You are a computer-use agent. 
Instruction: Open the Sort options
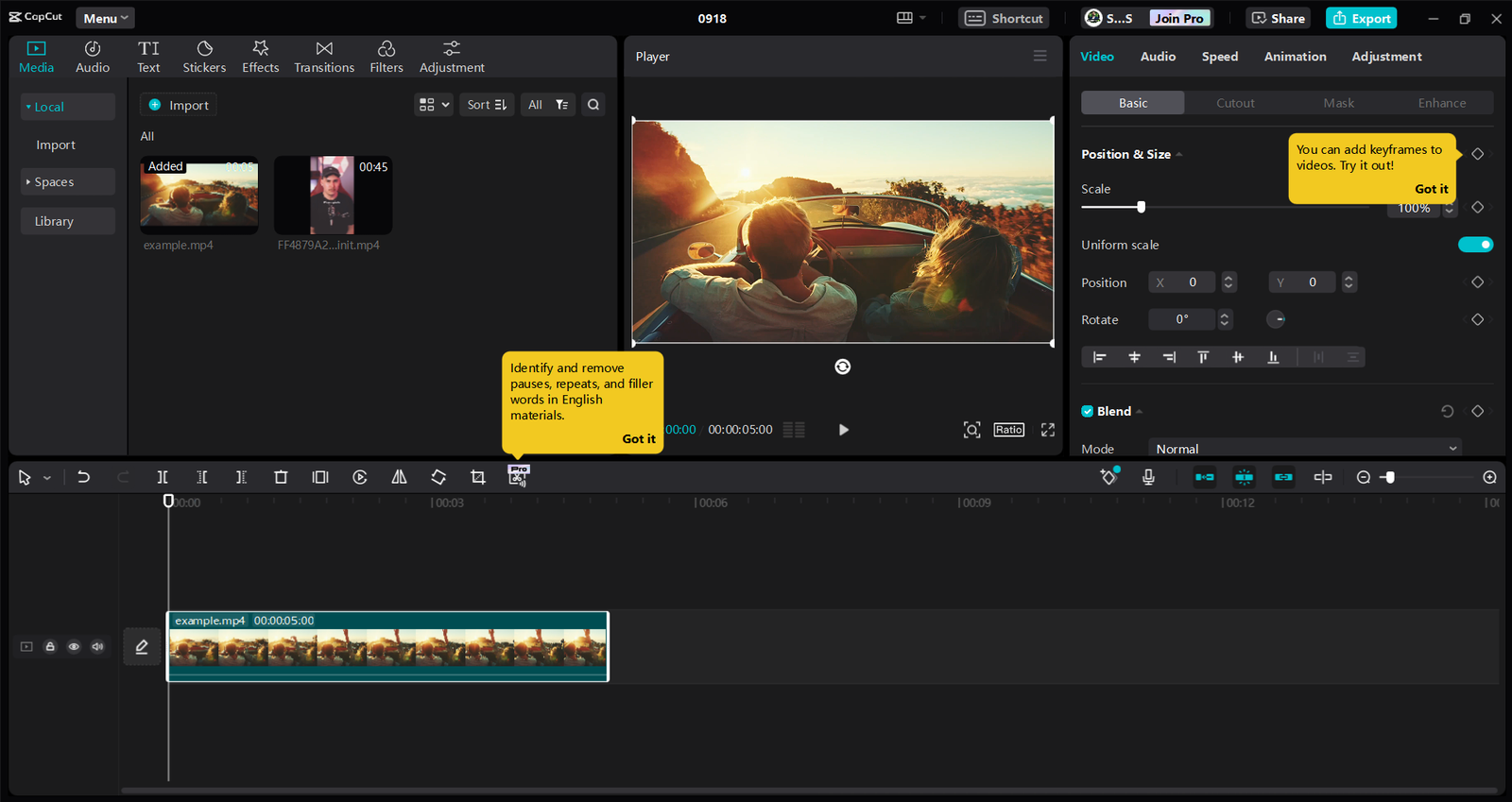488,105
